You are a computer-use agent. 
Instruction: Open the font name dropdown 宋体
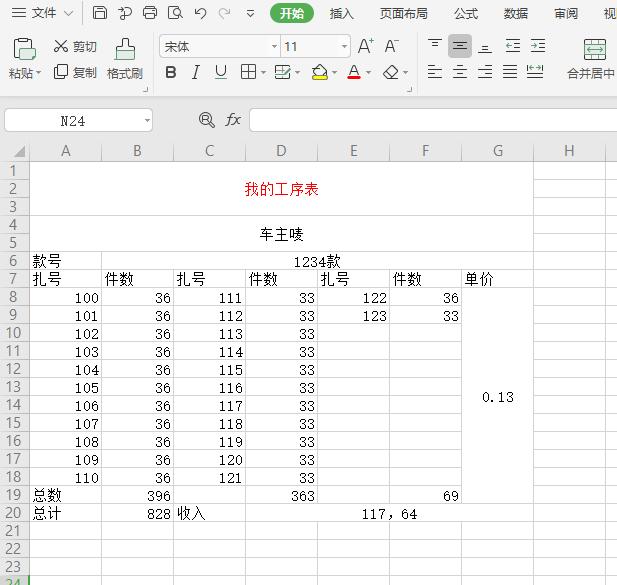click(x=274, y=46)
